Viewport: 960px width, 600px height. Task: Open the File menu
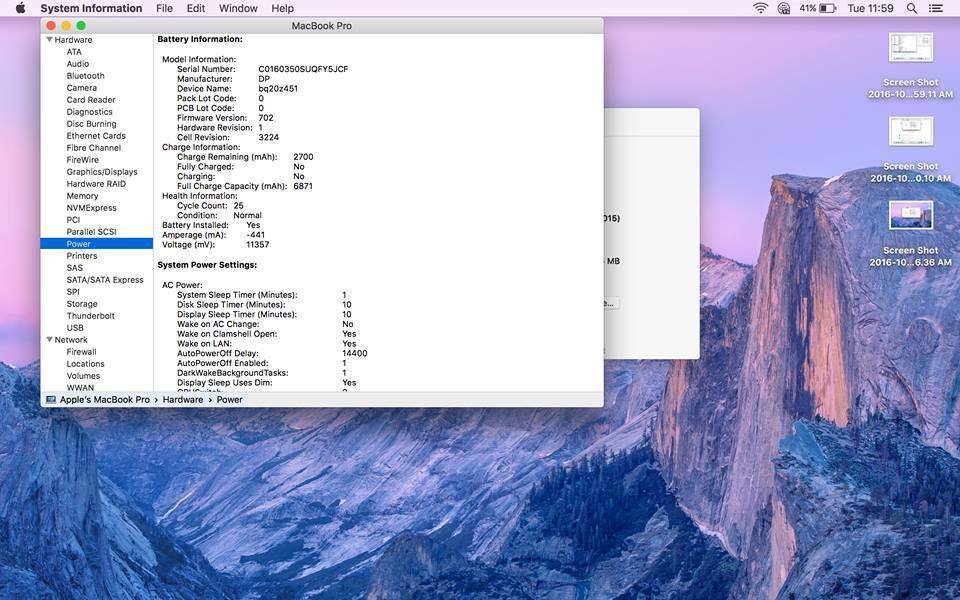point(164,8)
